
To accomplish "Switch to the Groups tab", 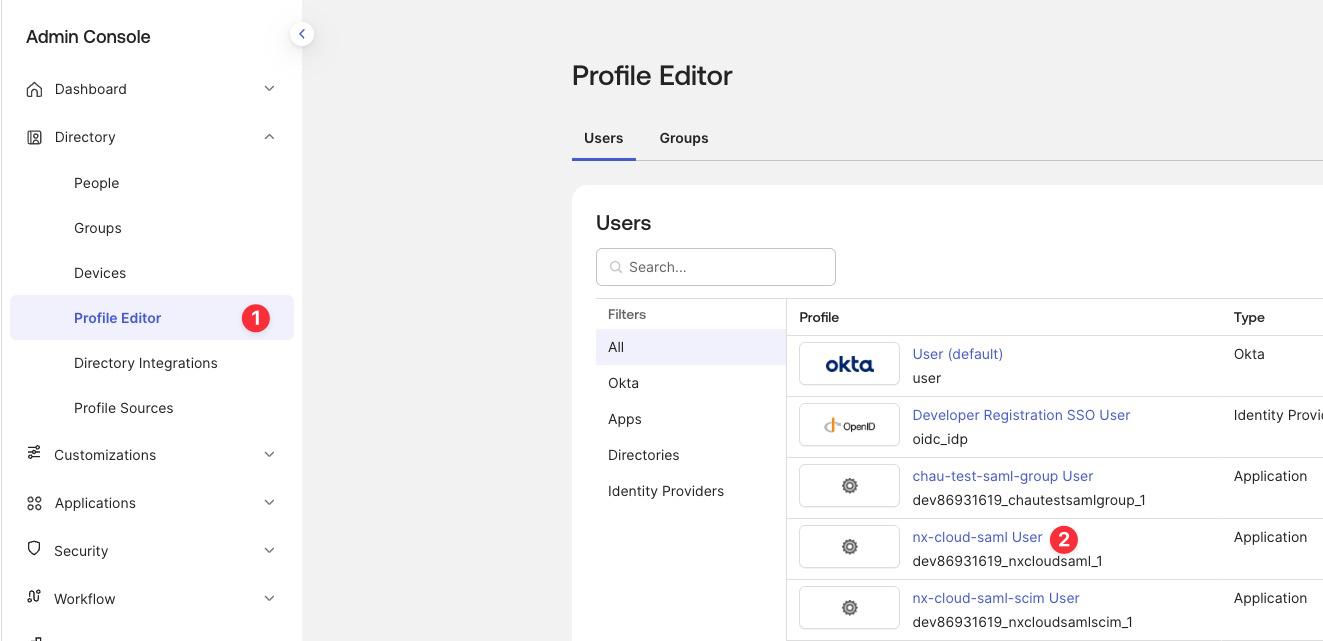I will pos(683,138).
